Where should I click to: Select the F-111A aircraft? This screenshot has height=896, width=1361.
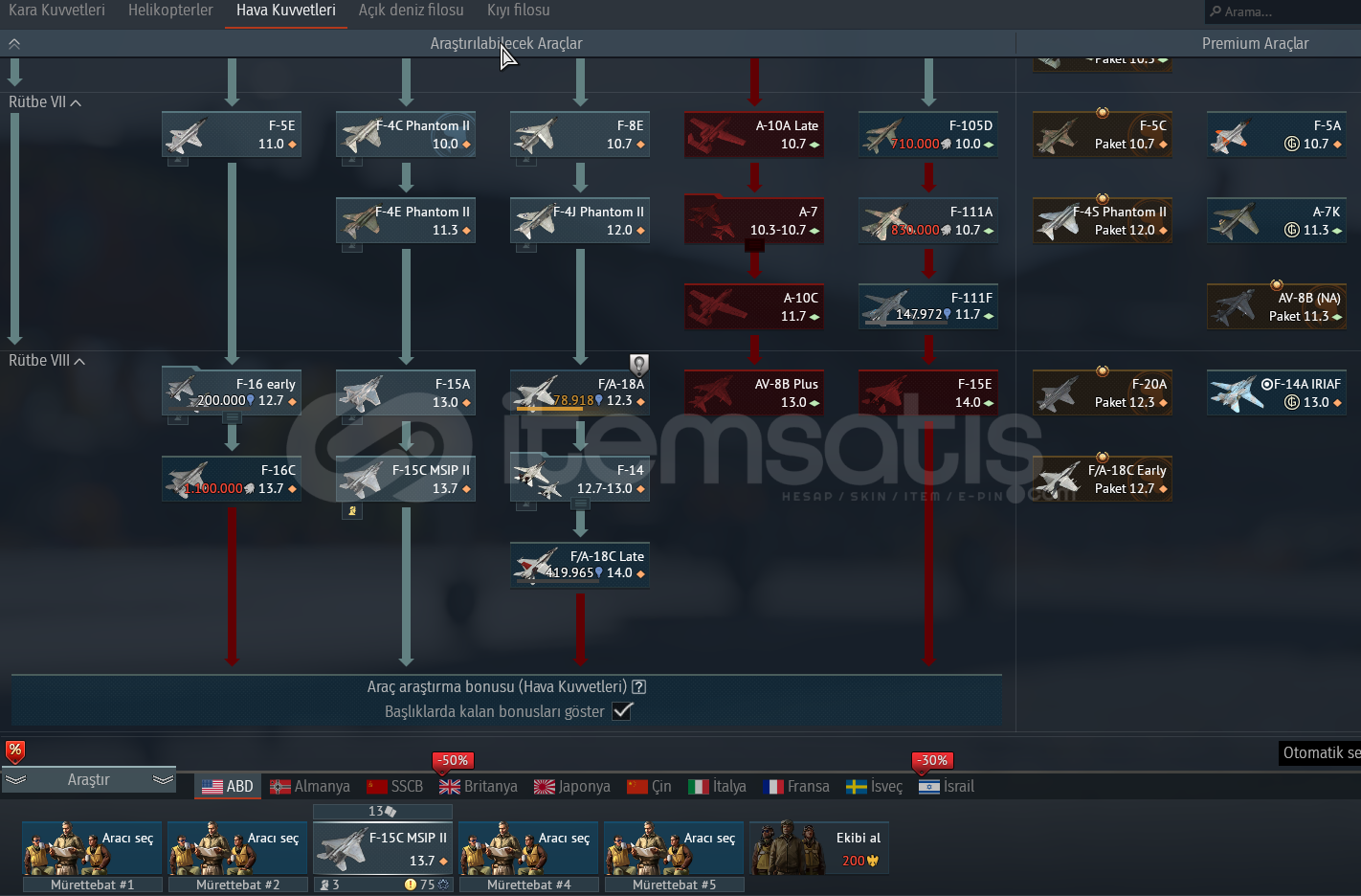point(928,220)
